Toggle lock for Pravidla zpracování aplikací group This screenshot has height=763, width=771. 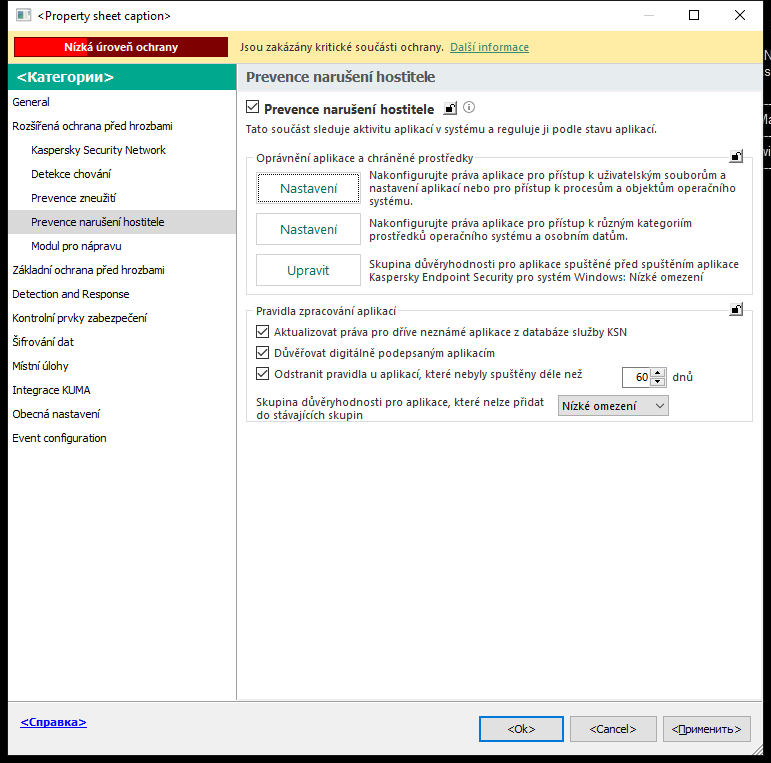736,309
